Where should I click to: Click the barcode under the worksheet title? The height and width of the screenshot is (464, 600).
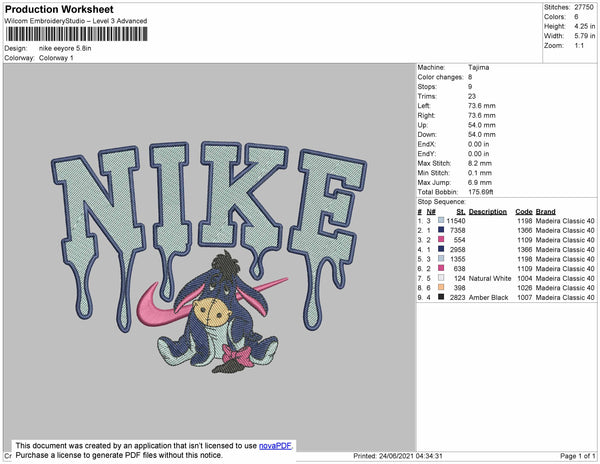coord(77,34)
